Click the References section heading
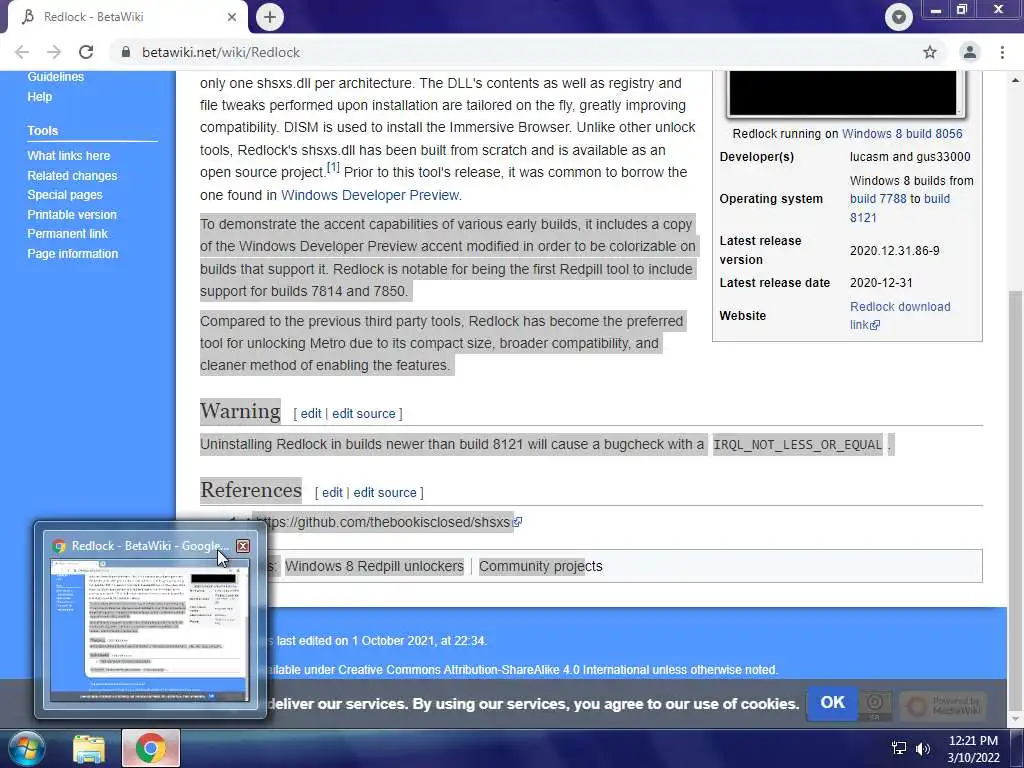 [x=251, y=490]
